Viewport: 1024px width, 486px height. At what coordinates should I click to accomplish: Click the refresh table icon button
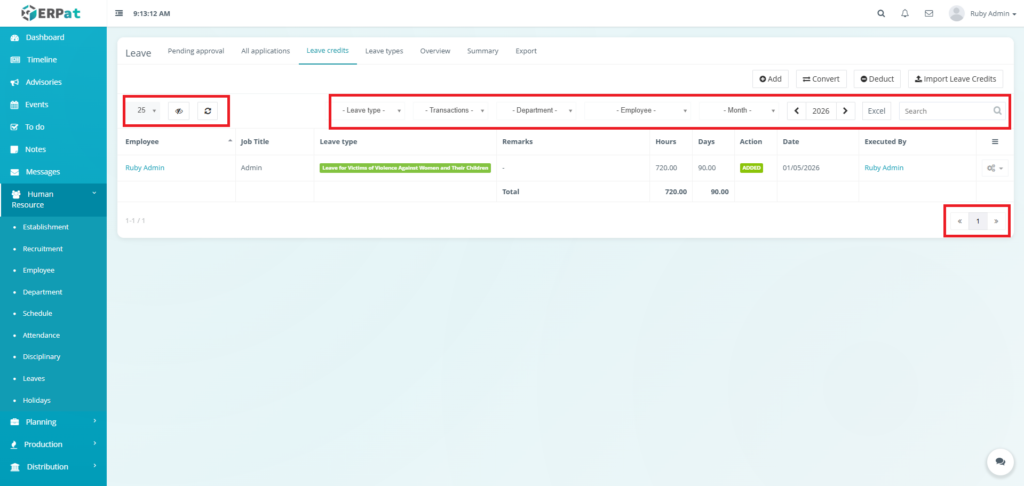(207, 111)
